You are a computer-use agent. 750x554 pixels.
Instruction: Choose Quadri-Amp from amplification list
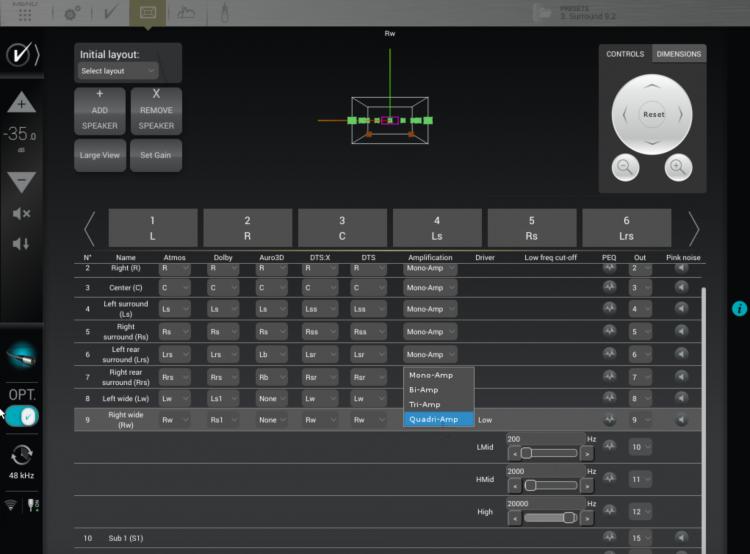439,419
